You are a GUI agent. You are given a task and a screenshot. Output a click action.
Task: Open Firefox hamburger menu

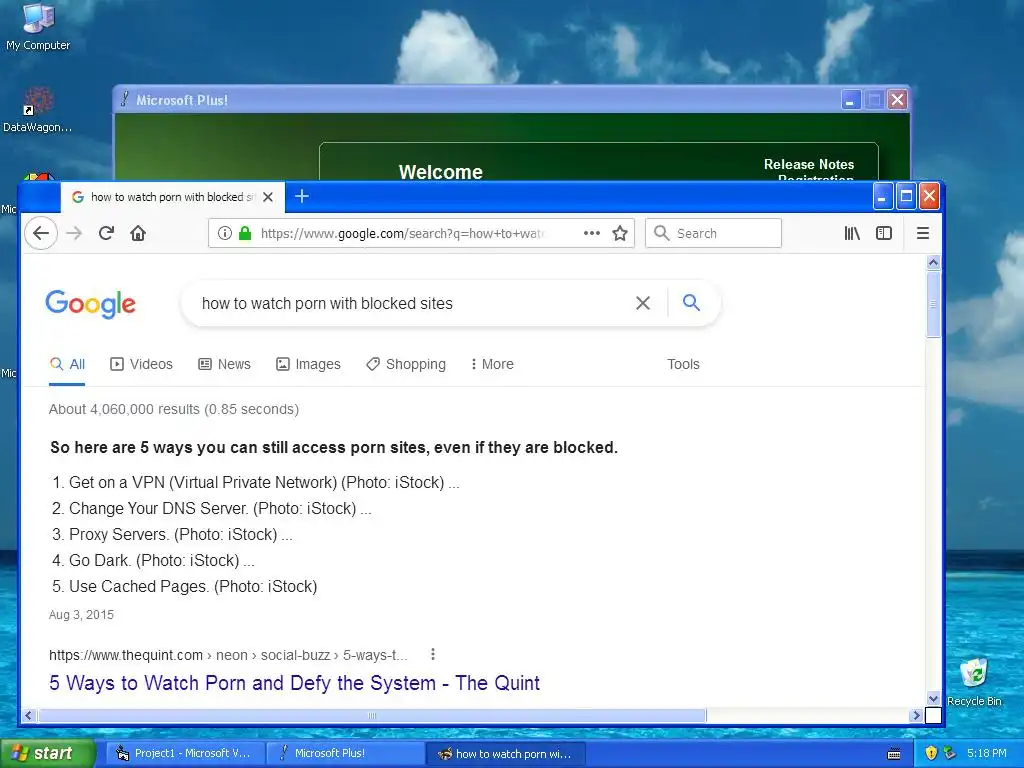pos(923,233)
